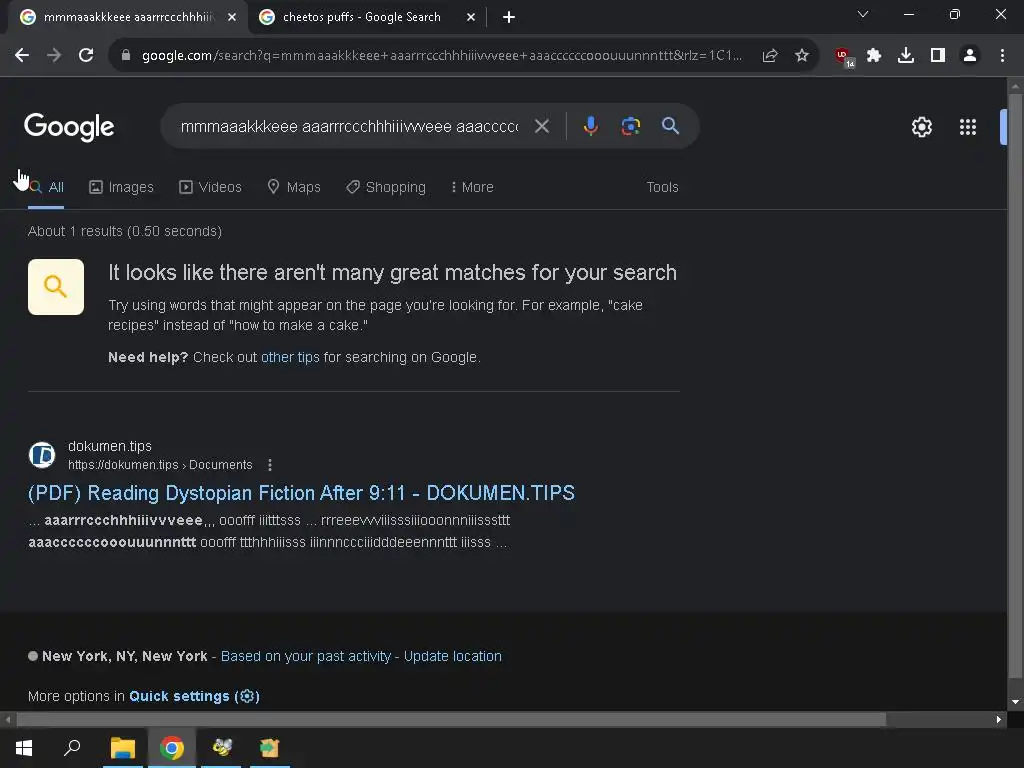View site information lock icon
This screenshot has width=1024, height=768.
click(x=126, y=56)
